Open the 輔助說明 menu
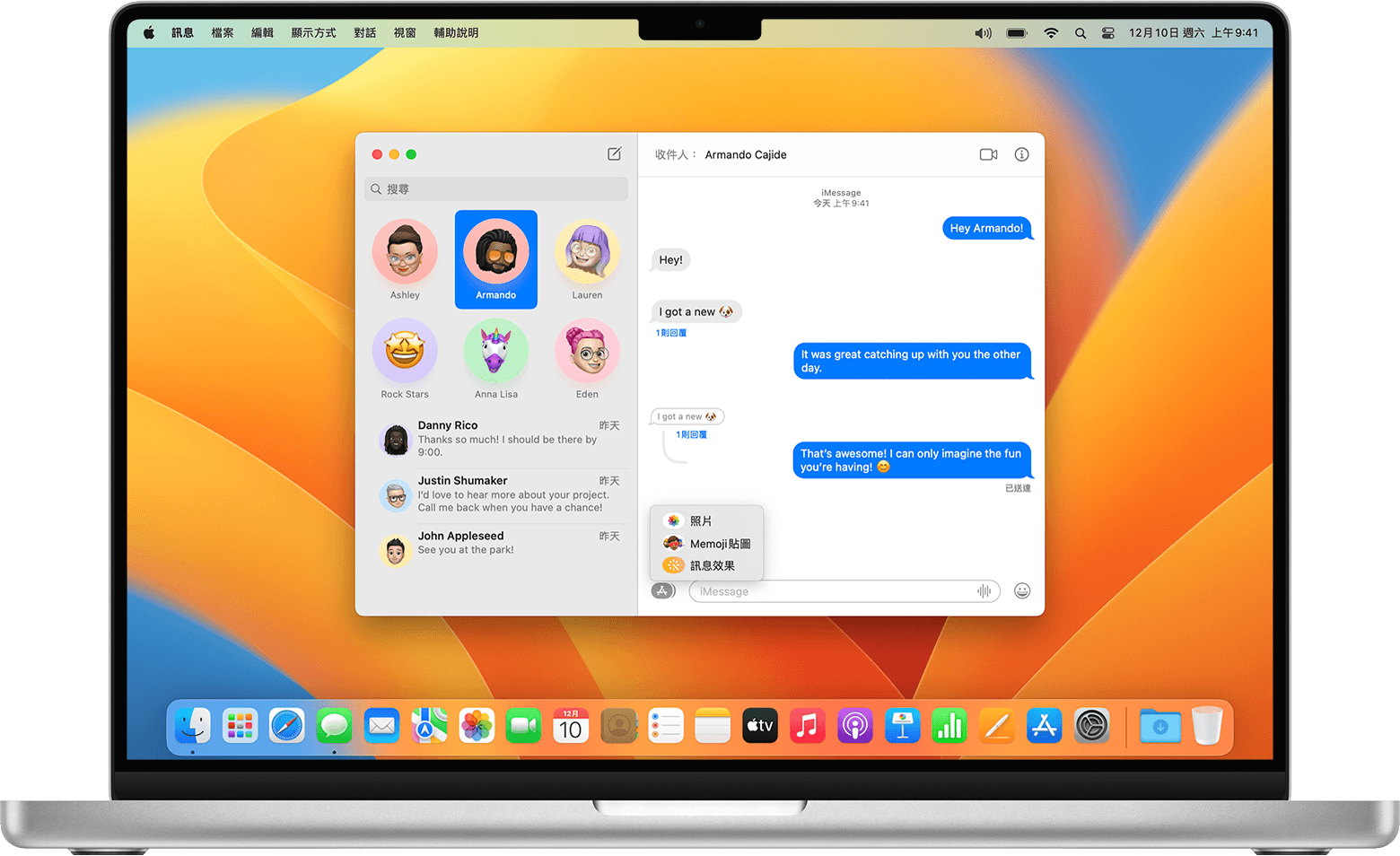The width and height of the screenshot is (1400, 856). pos(456,32)
